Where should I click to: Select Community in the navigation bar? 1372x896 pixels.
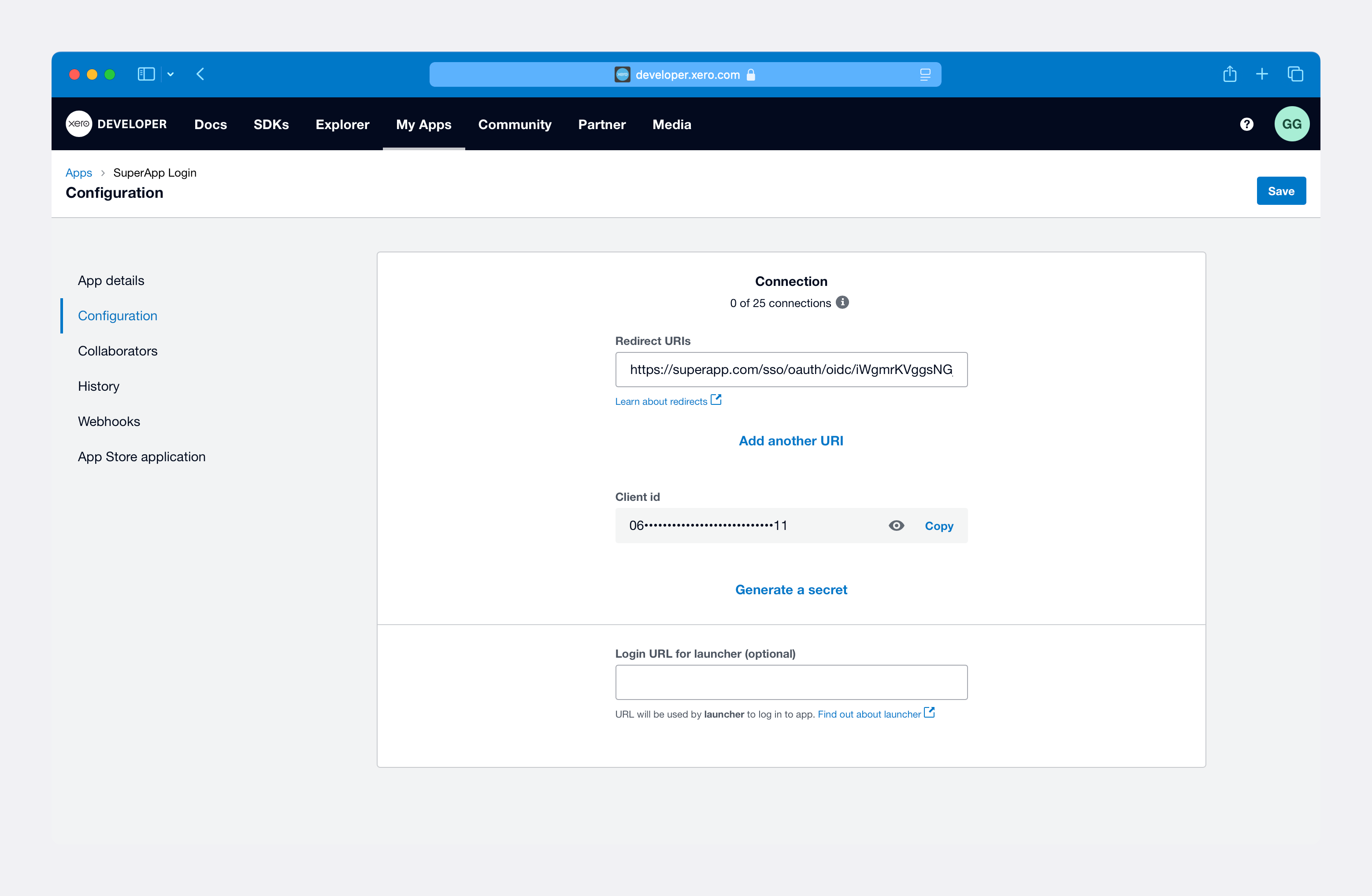[x=515, y=124]
